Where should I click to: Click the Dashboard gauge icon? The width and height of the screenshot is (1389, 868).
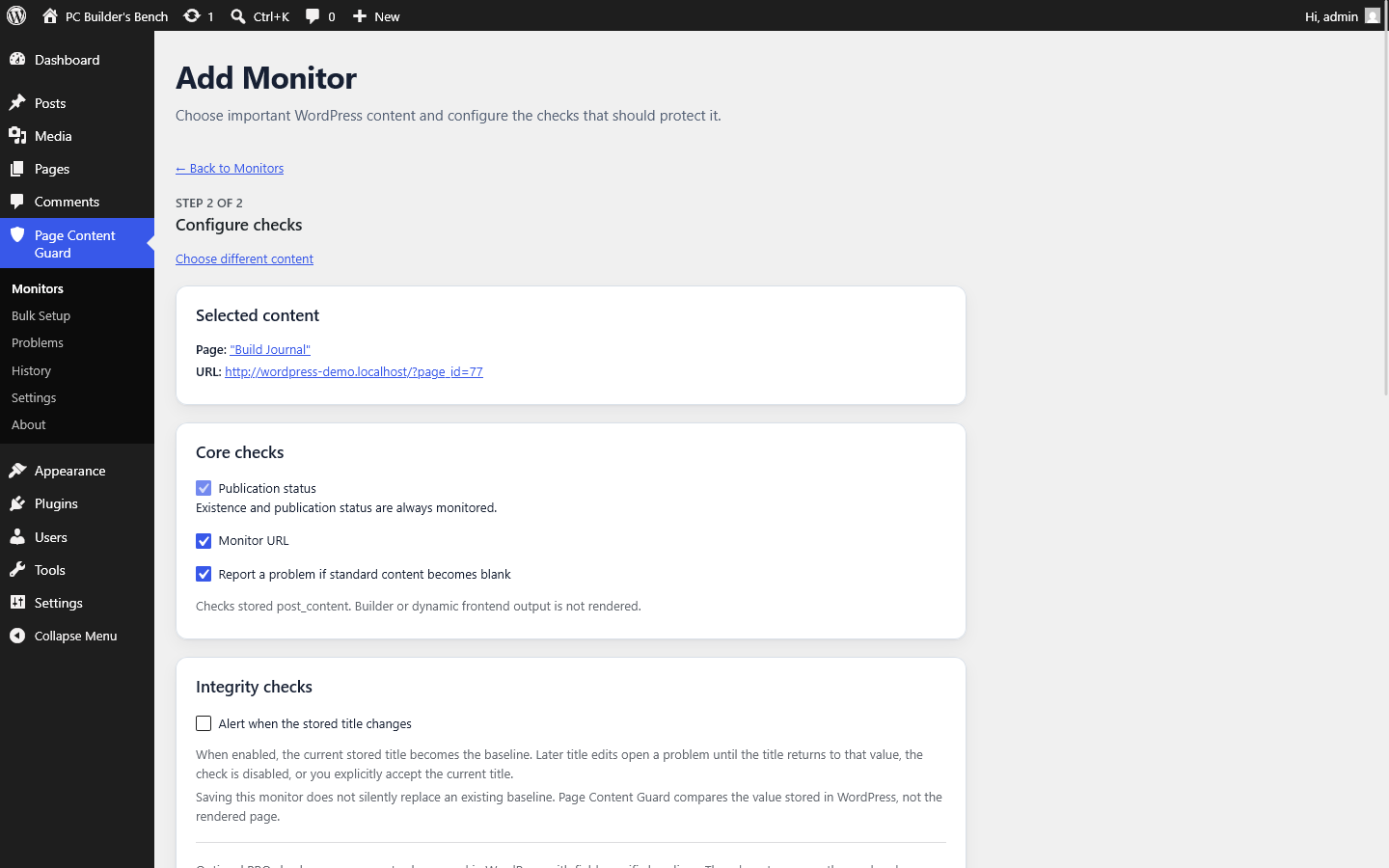[x=17, y=59]
